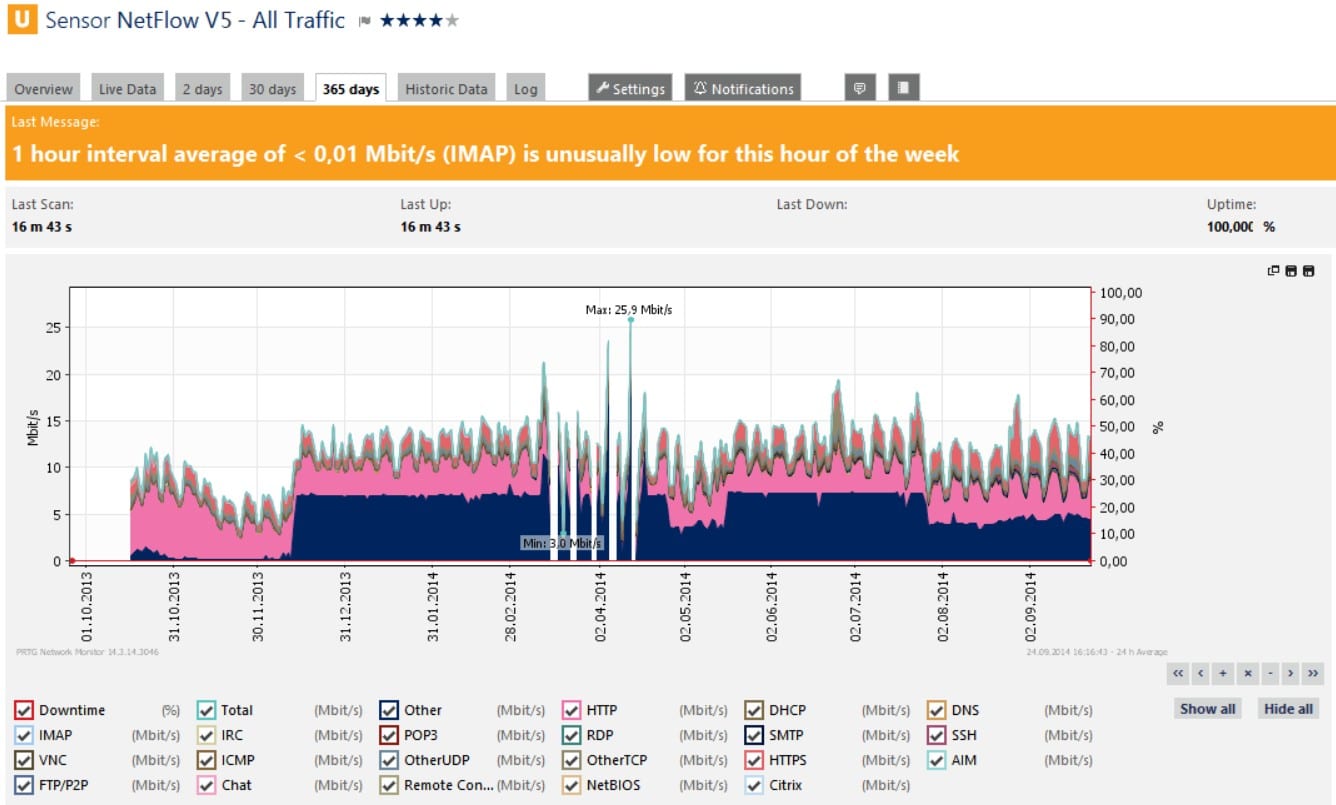This screenshot has height=805, width=1336.
Task: Switch to the Live Data tab
Action: click(128, 88)
